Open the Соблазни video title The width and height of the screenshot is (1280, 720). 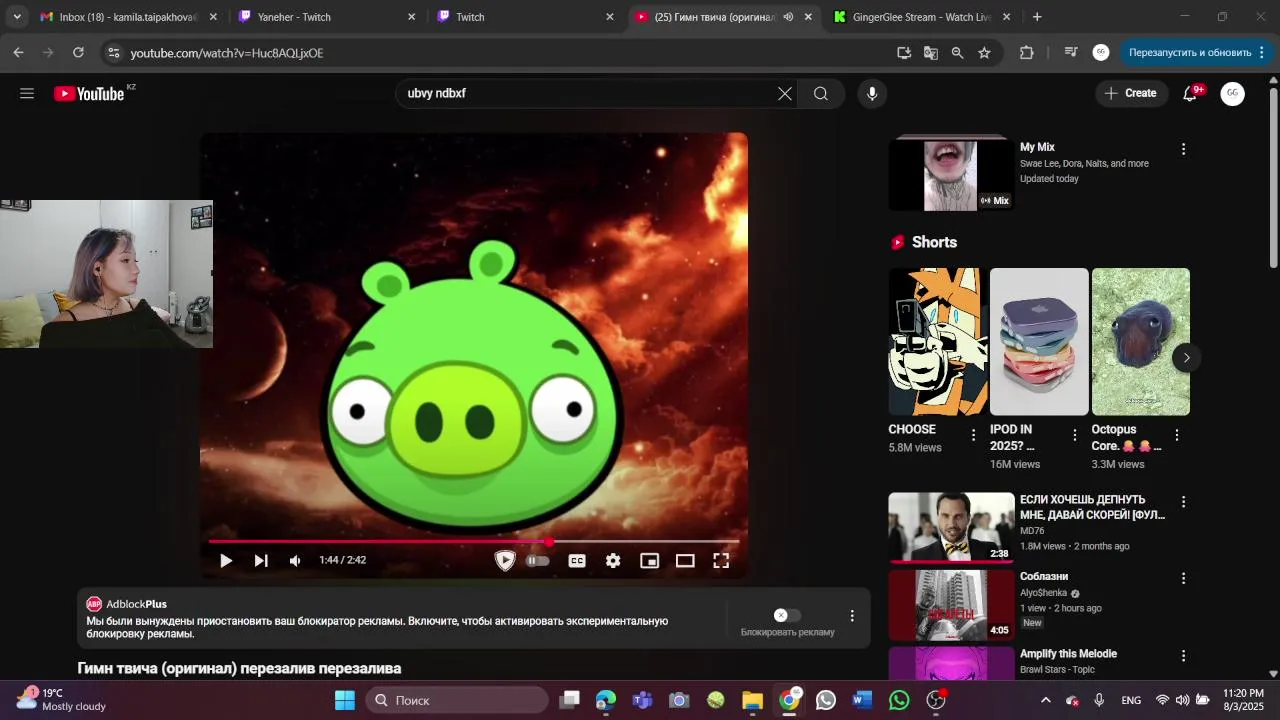[x=1044, y=577]
